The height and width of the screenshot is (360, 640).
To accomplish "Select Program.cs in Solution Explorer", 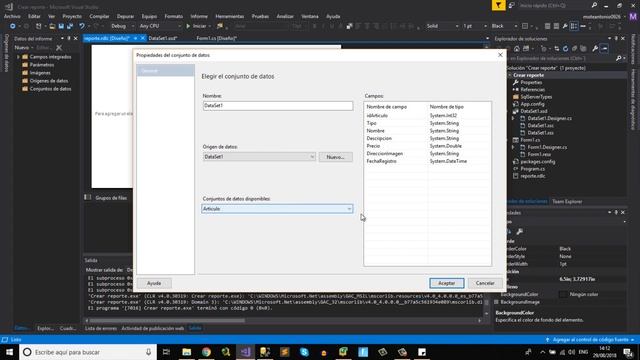I will click(532, 169).
